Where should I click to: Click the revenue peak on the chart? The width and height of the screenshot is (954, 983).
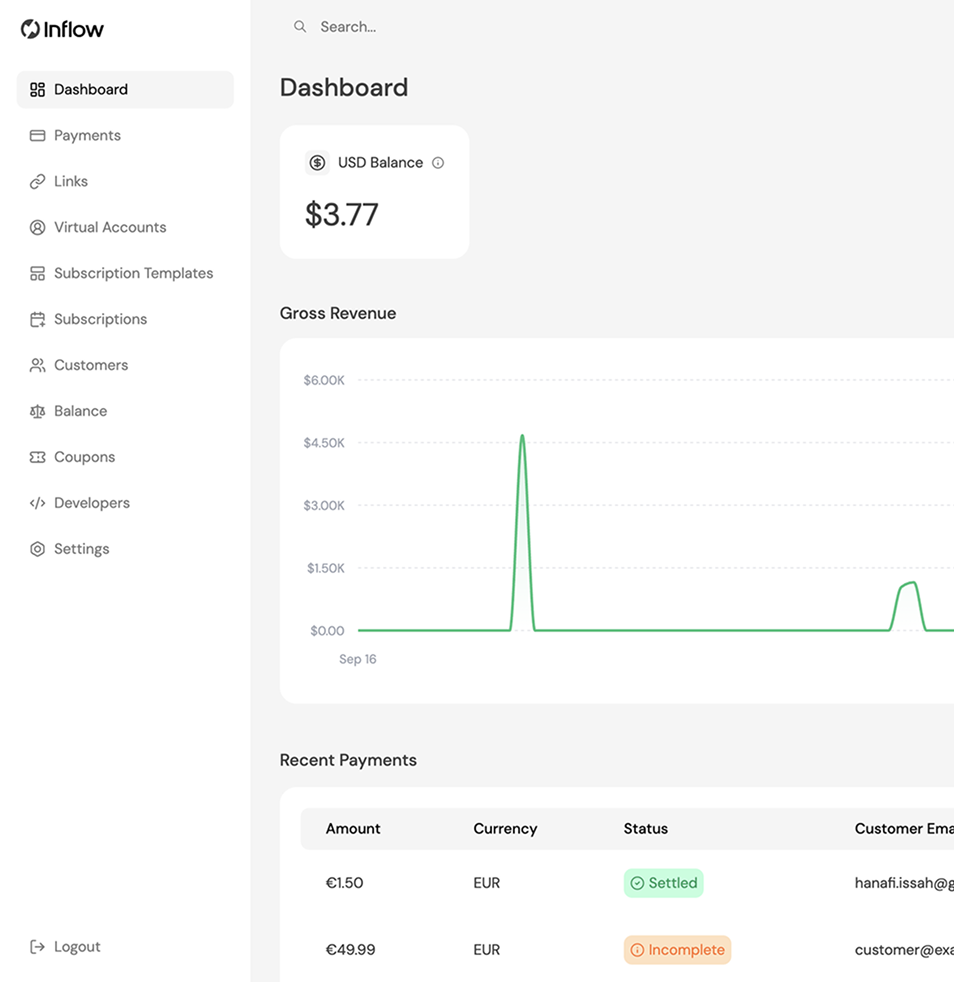tap(522, 436)
